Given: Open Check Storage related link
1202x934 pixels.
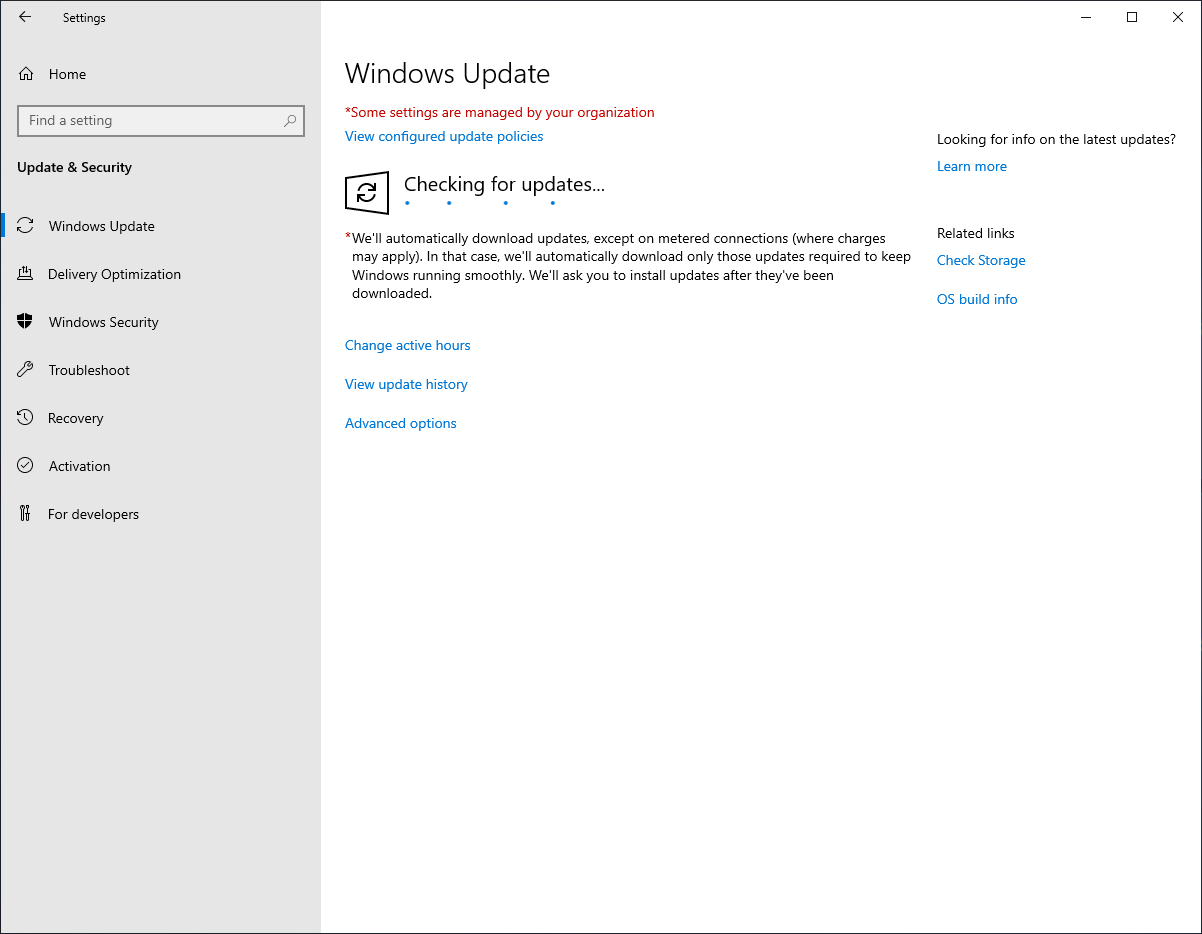Looking at the screenshot, I should point(981,260).
